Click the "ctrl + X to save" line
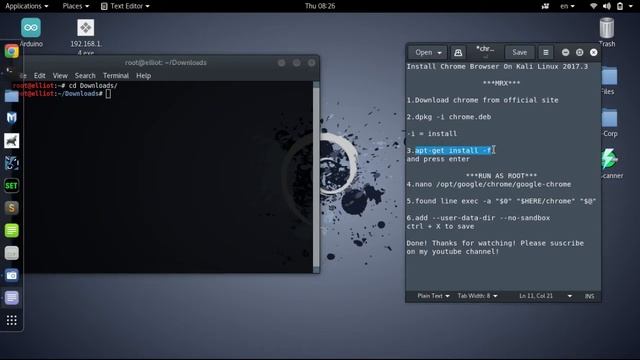 point(440,227)
